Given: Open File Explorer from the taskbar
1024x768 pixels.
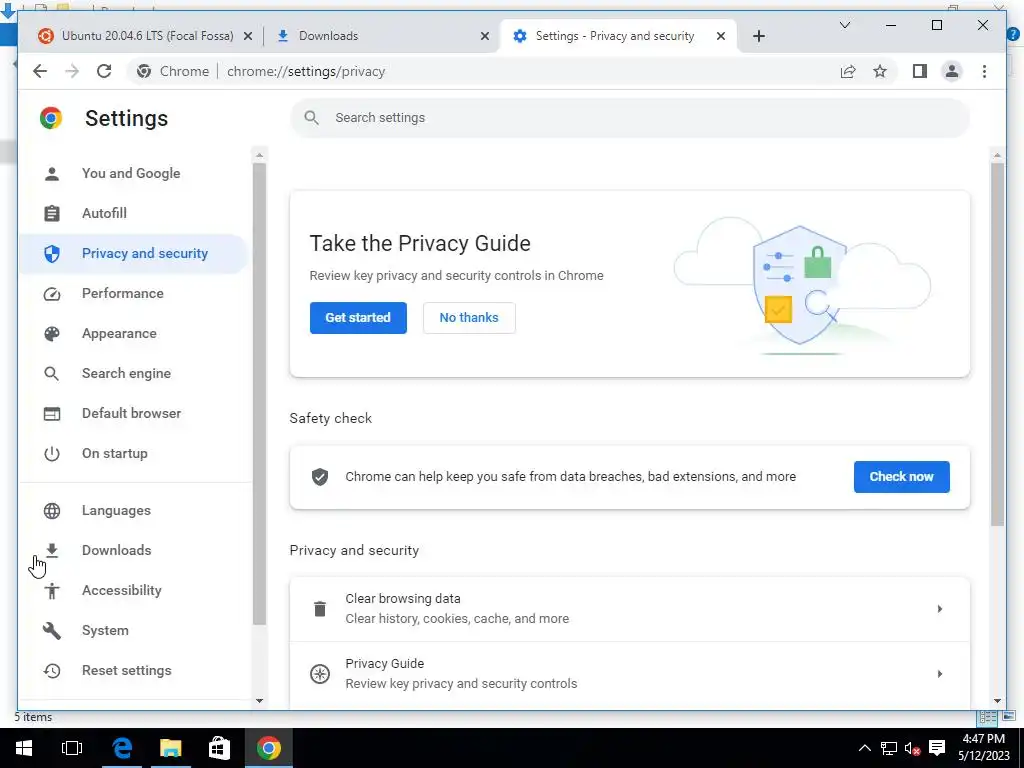Looking at the screenshot, I should point(170,748).
